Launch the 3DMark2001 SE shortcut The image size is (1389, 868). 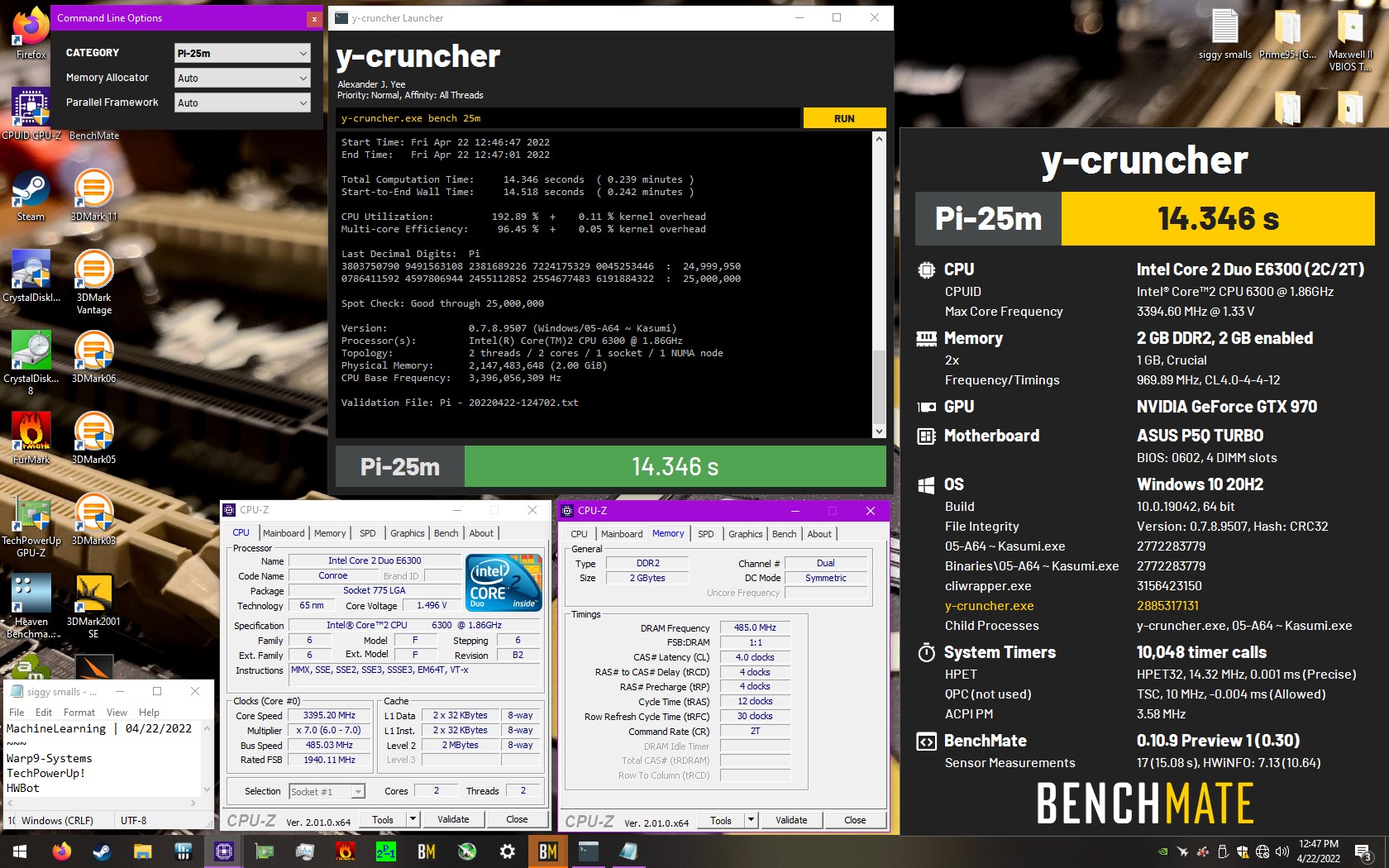point(93,606)
